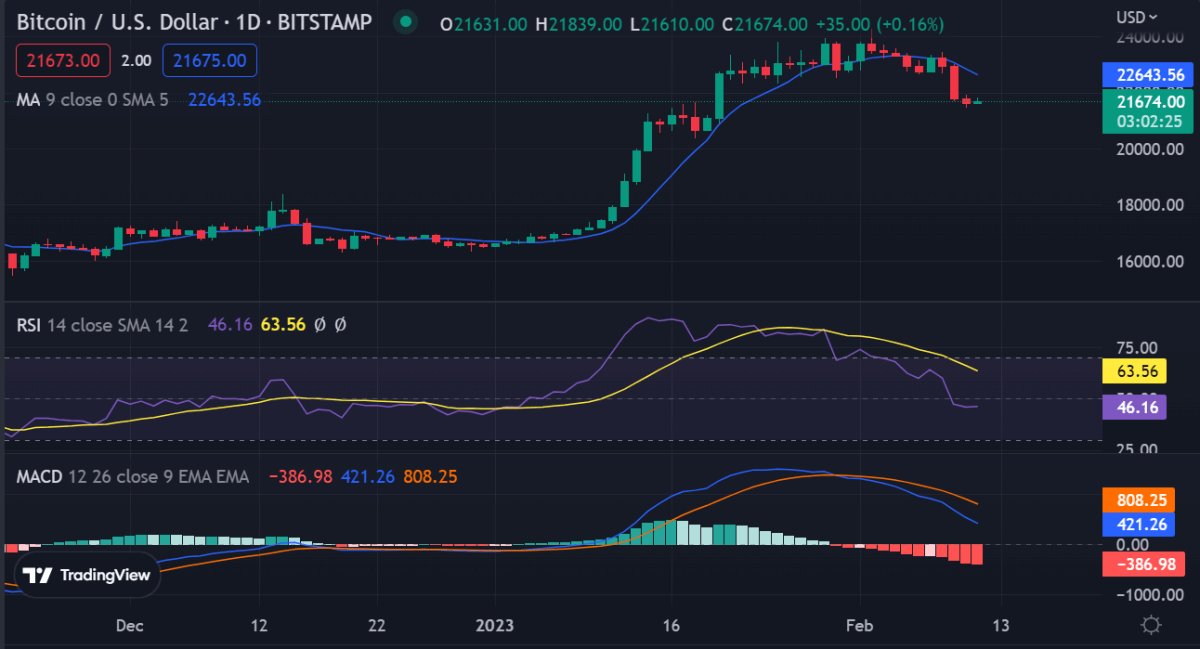The image size is (1200, 649).
Task: Click the red sell button showing 21673.00
Action: coord(63,60)
